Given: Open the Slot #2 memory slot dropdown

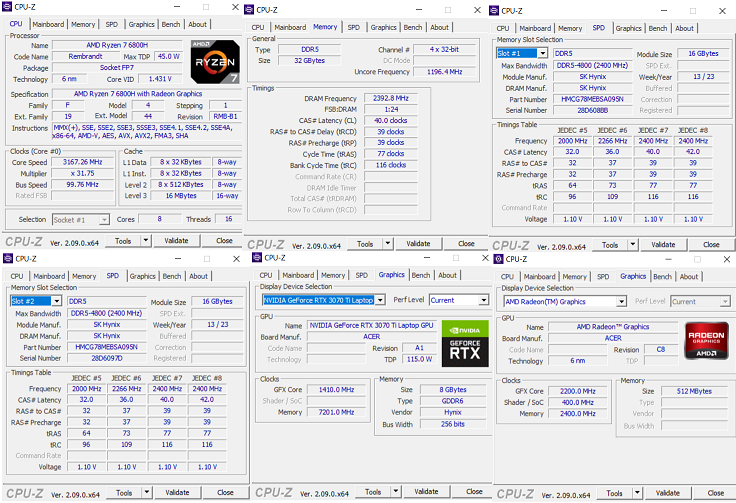Looking at the screenshot, I should tap(56, 301).
